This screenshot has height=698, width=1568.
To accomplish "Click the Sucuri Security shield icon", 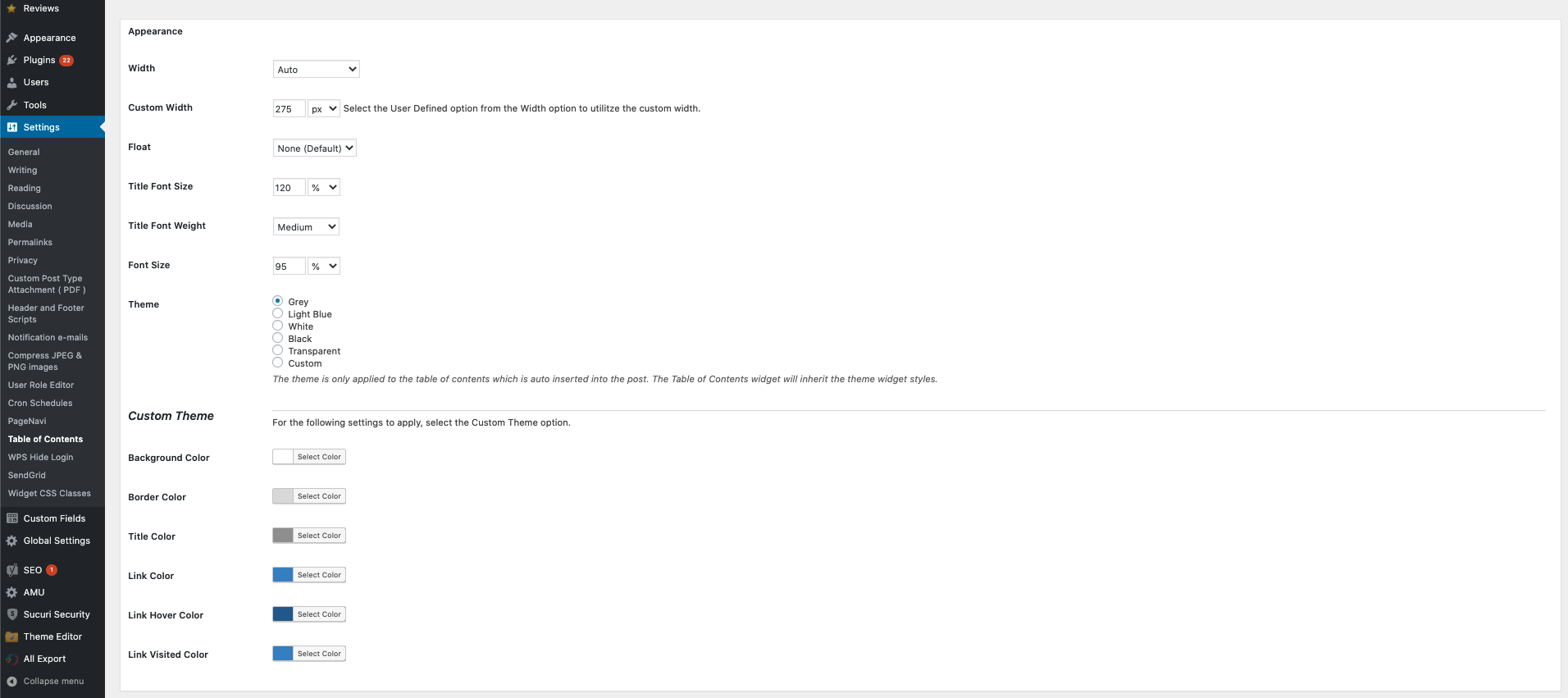I will (x=12, y=614).
